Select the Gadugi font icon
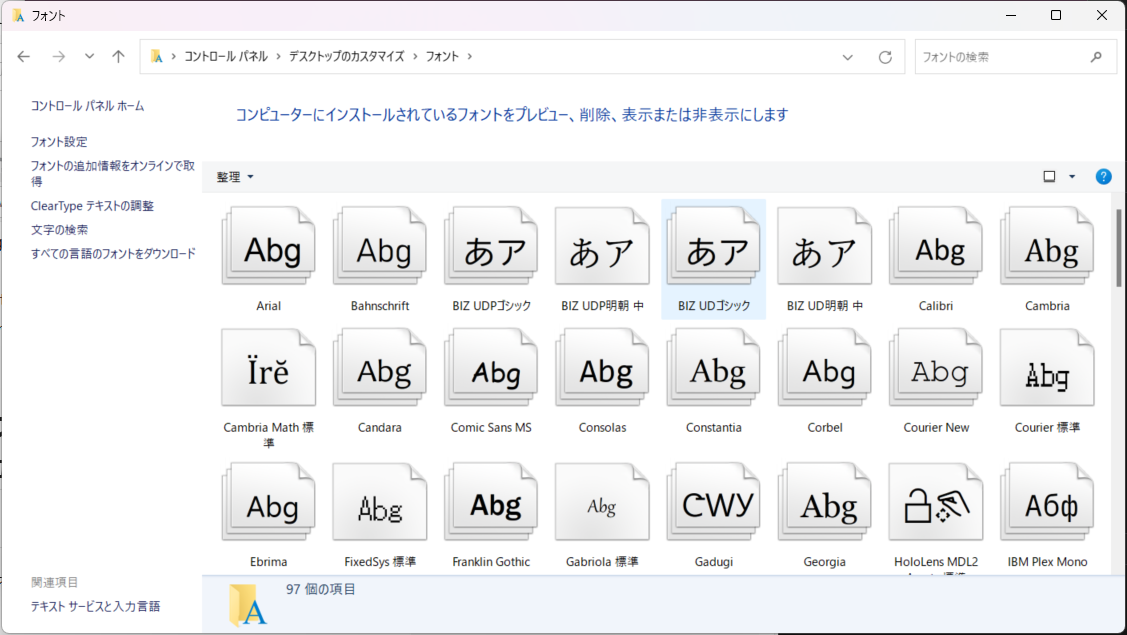The image size is (1127, 635). [714, 503]
